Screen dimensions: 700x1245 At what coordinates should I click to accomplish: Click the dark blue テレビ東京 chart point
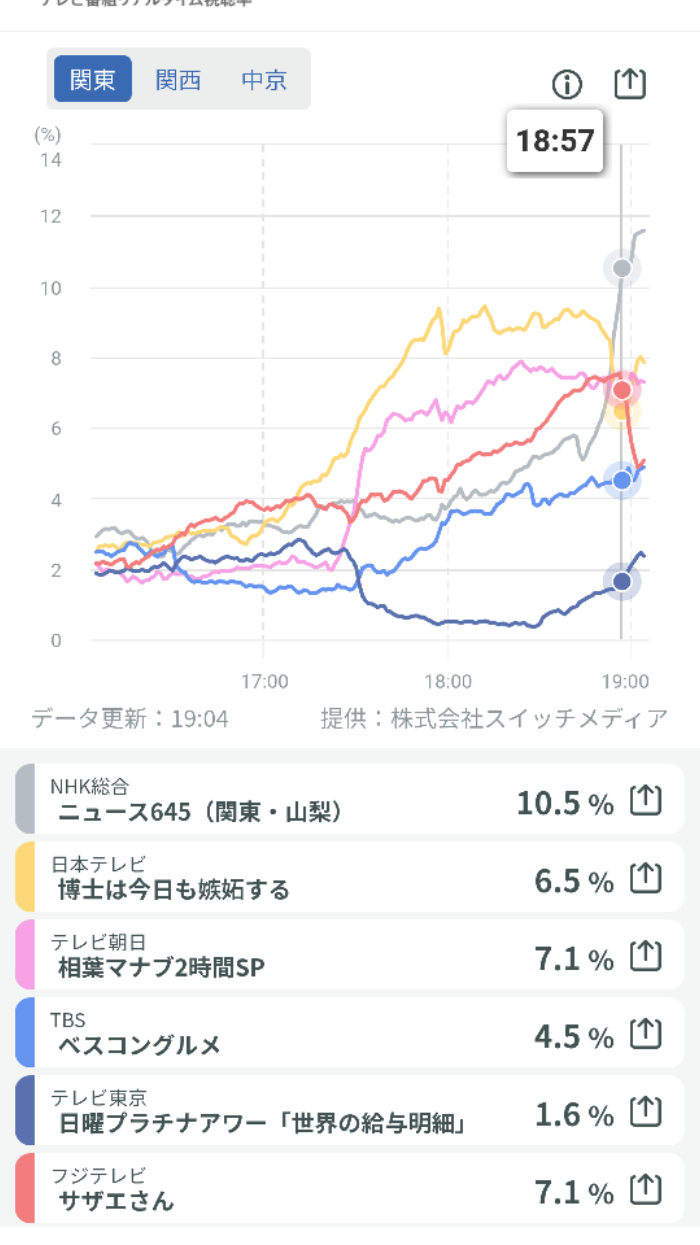[622, 581]
